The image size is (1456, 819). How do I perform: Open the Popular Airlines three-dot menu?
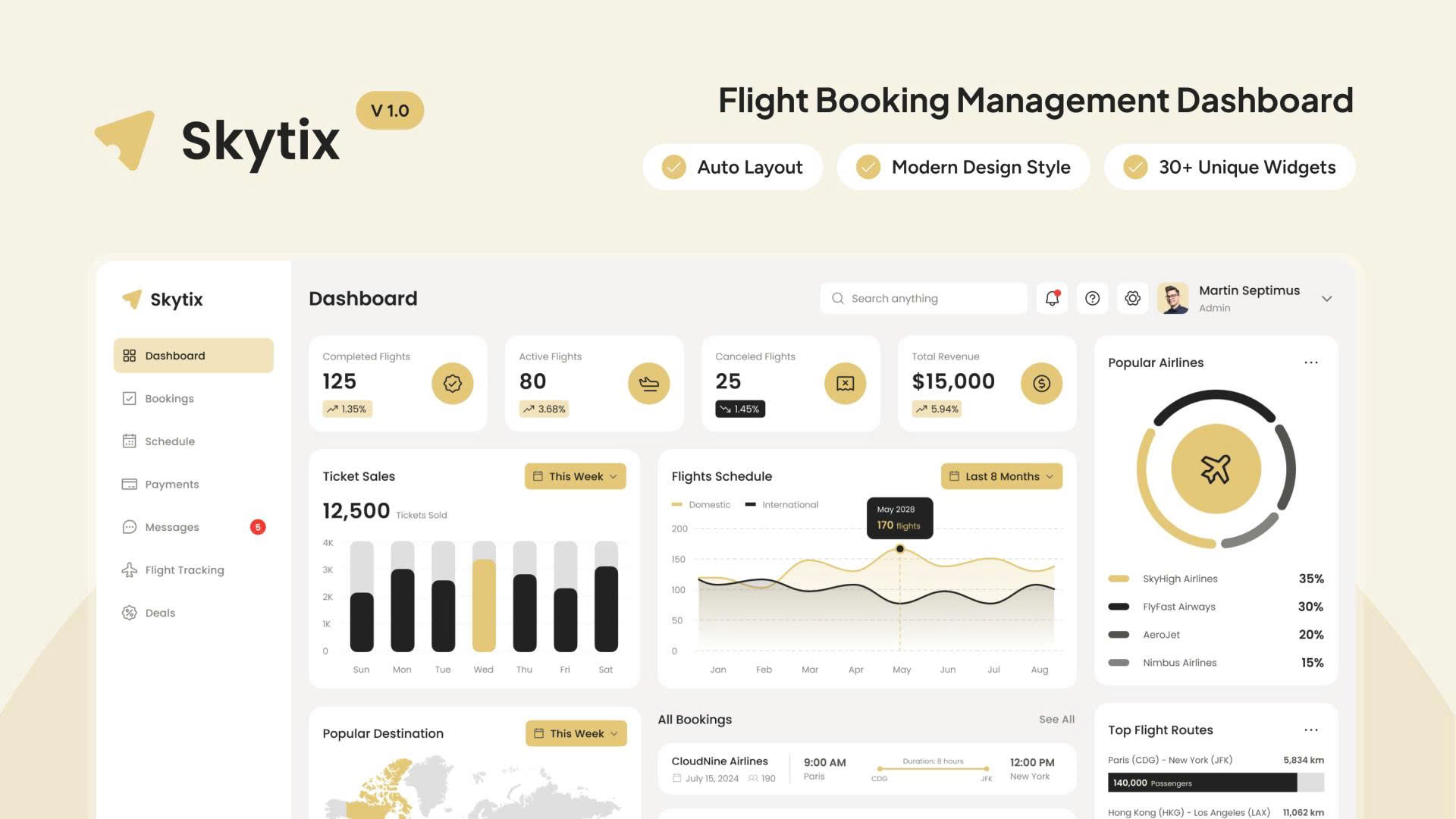tap(1311, 362)
